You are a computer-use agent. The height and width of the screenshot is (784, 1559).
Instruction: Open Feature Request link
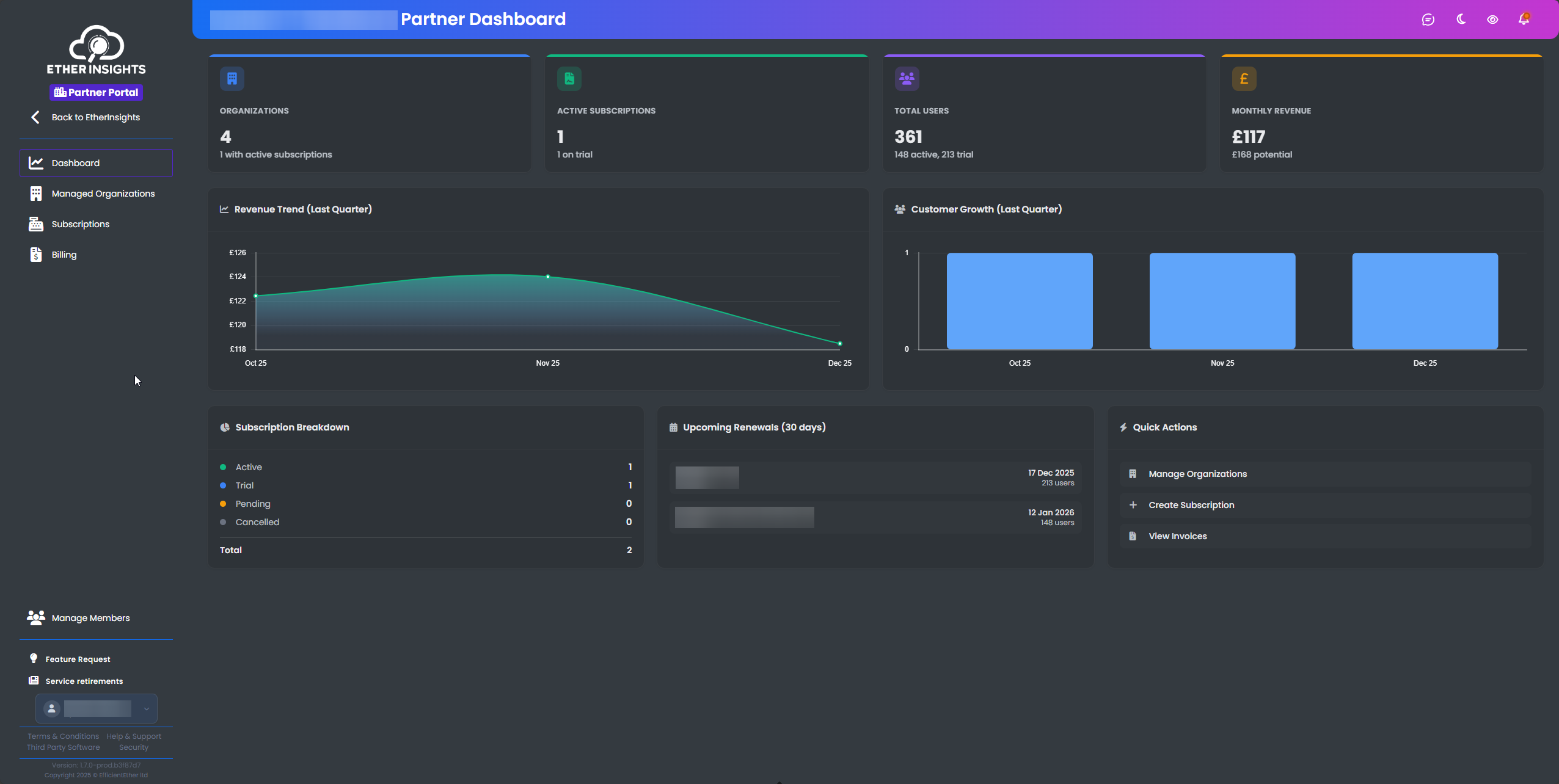[78, 659]
